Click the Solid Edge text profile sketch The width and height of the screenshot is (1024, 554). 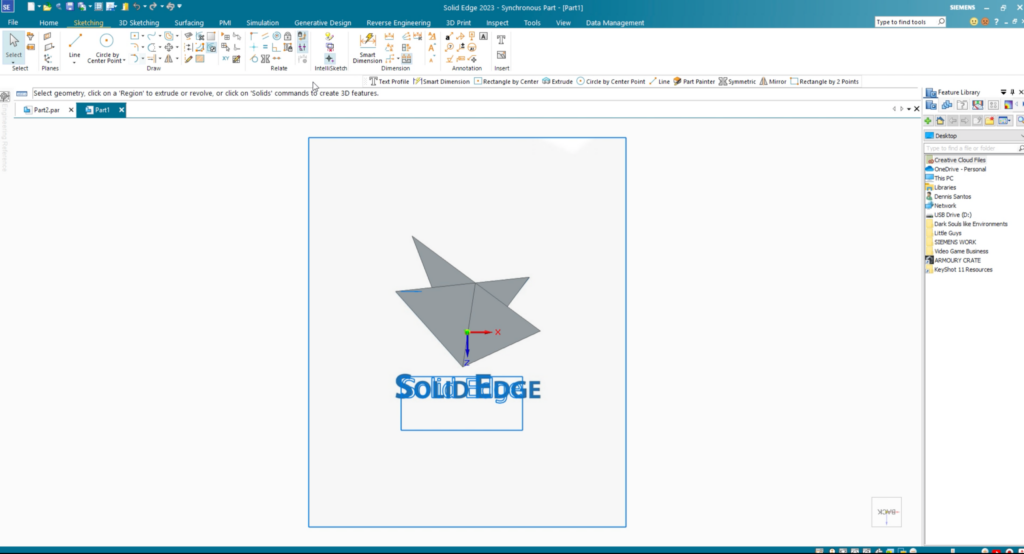pos(468,388)
